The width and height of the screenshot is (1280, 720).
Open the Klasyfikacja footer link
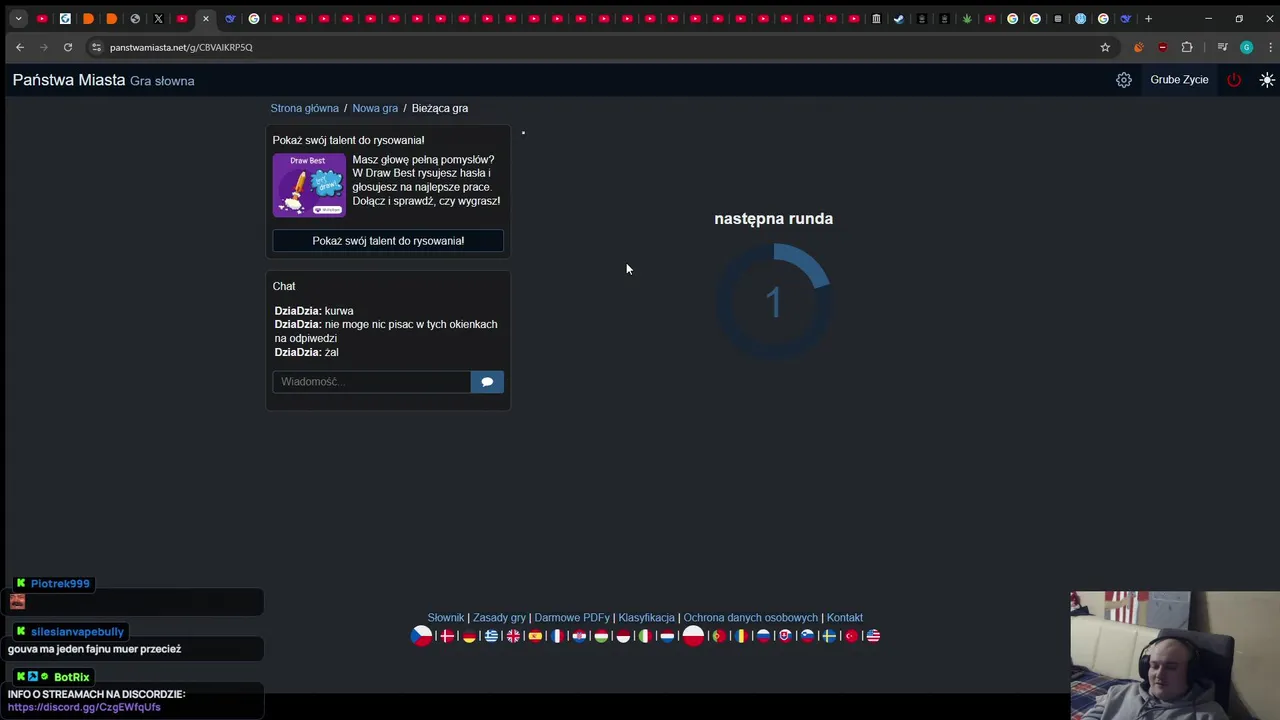(x=646, y=618)
